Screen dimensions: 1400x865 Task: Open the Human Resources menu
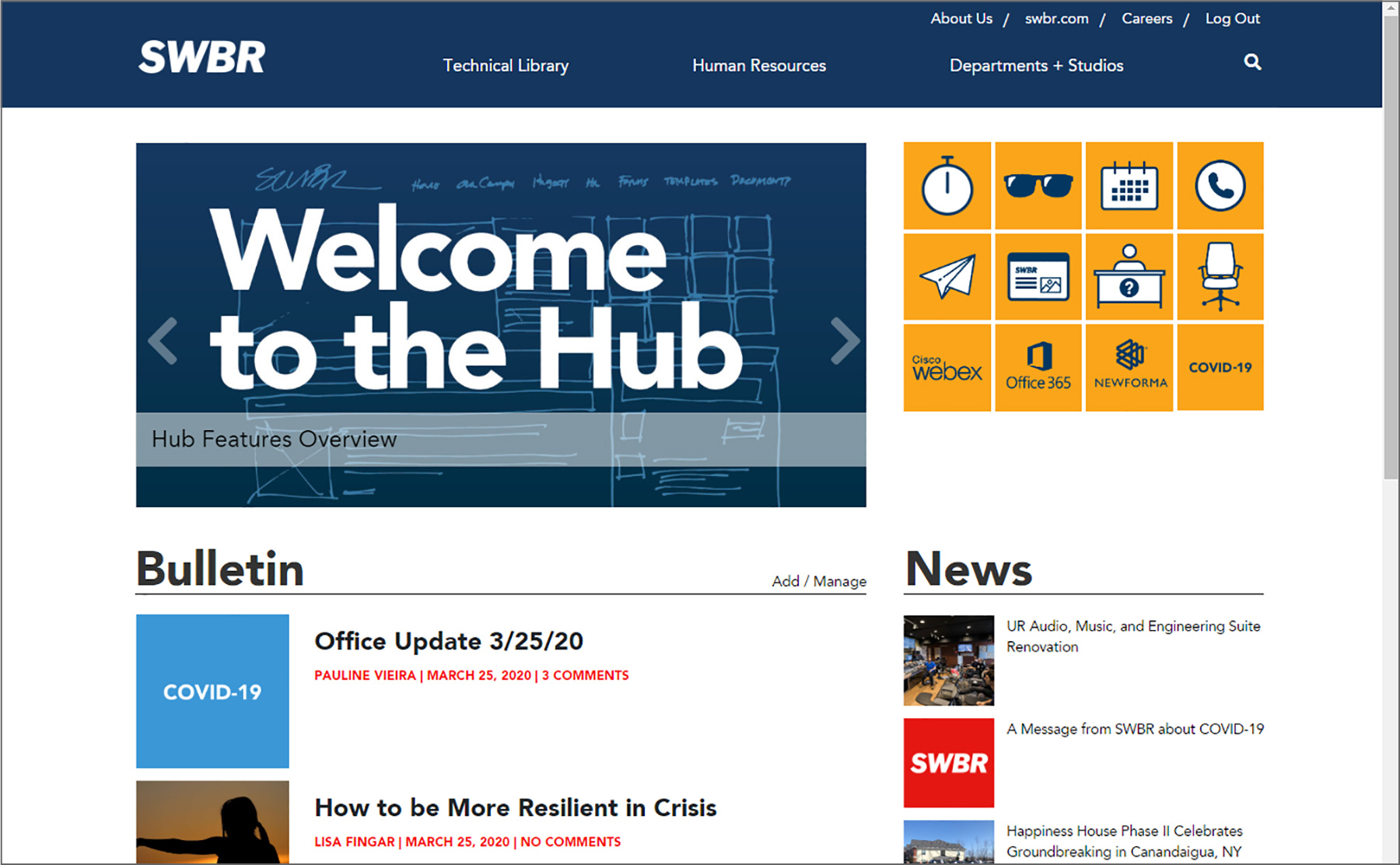point(759,66)
